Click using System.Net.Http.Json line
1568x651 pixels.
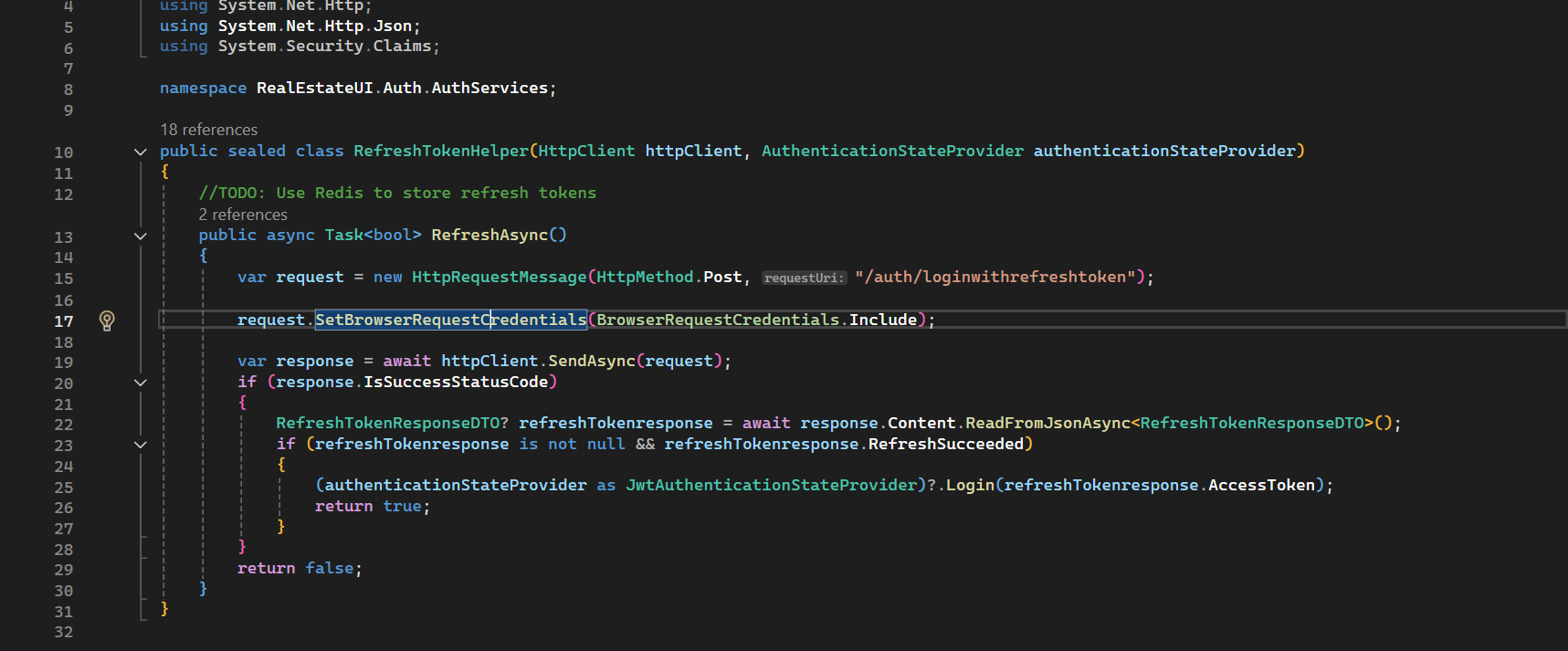click(290, 26)
